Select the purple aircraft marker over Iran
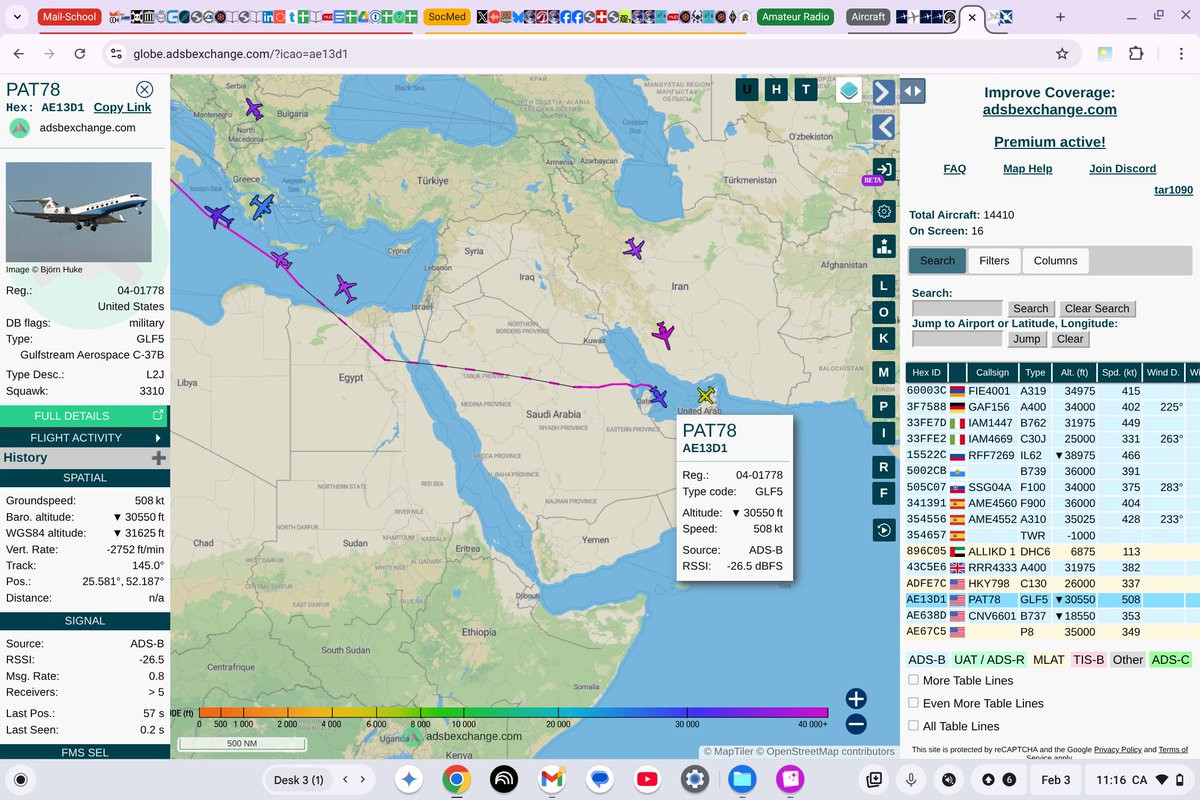The image size is (1200, 800). [x=634, y=248]
